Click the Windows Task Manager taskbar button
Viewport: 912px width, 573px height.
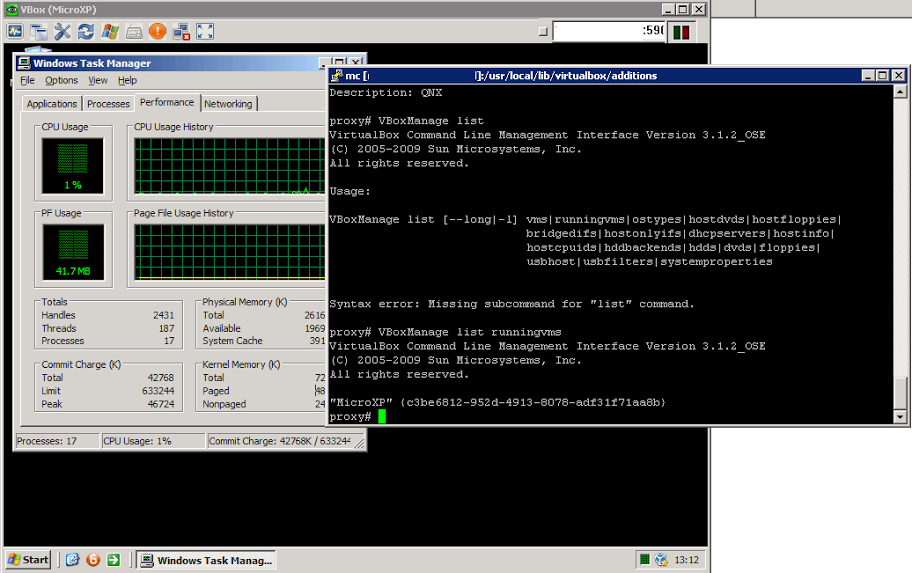tap(205, 560)
